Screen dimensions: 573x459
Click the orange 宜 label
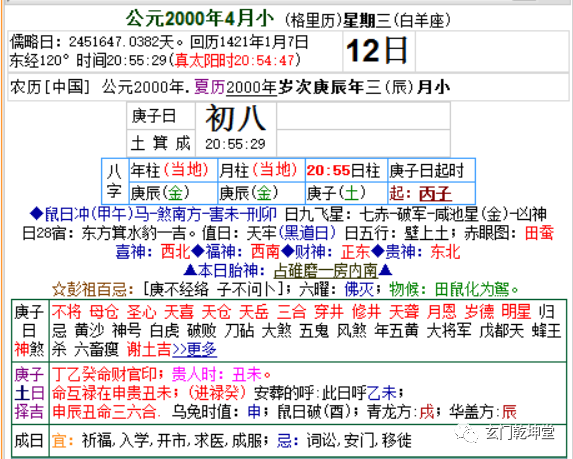coord(63,440)
